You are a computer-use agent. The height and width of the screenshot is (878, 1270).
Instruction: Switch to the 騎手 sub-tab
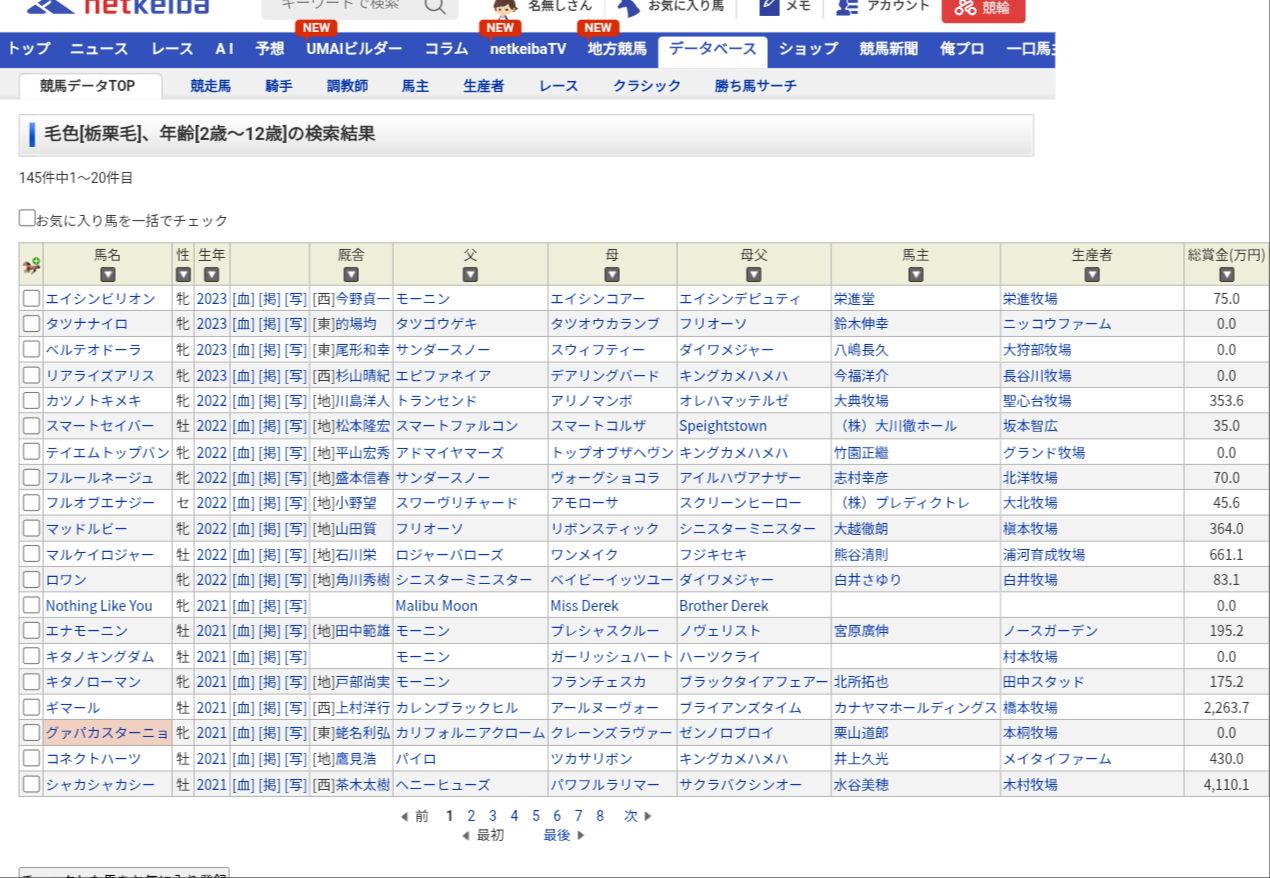(x=279, y=86)
